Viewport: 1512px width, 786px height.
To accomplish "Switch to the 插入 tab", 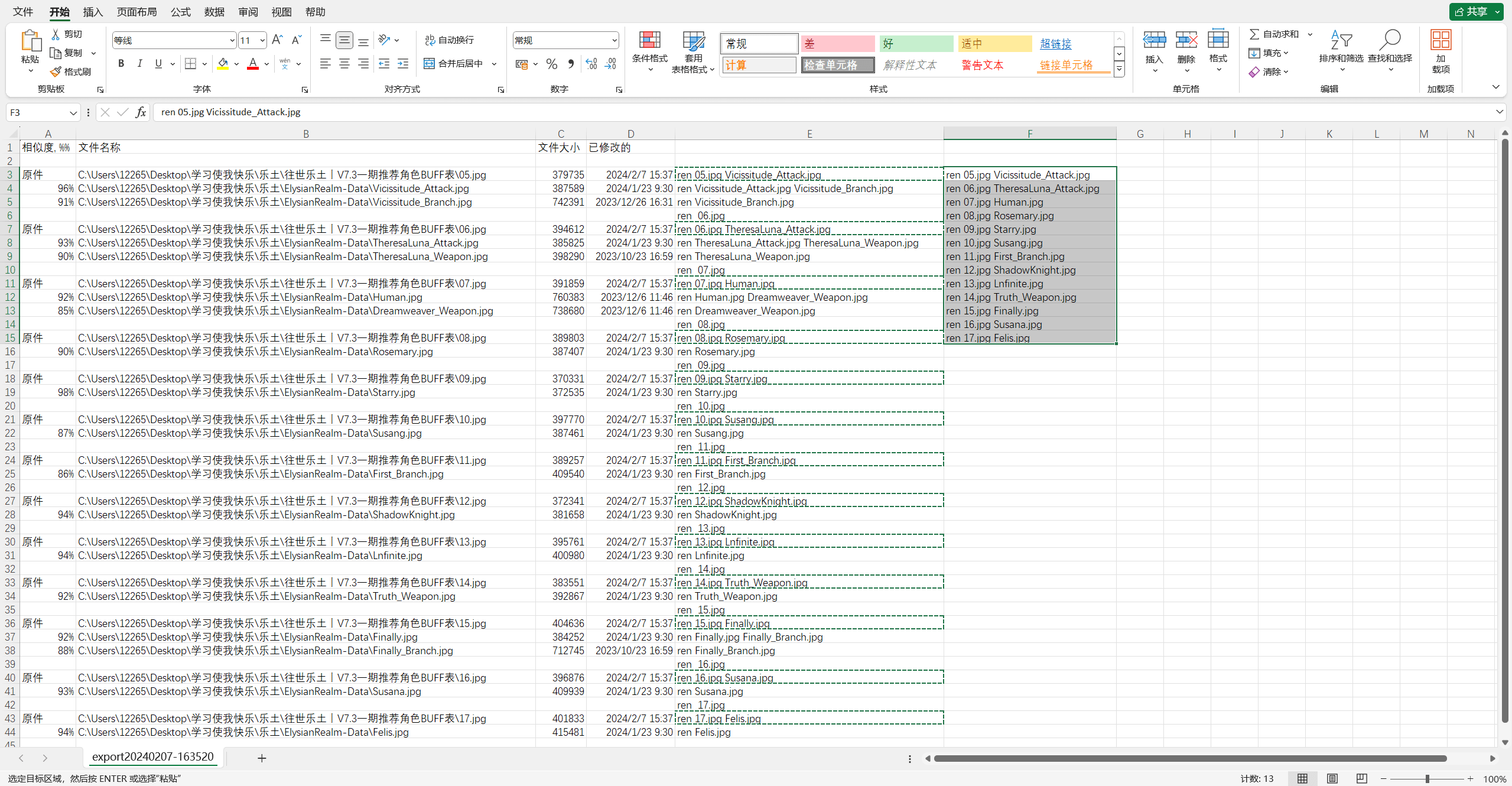I will [93, 12].
